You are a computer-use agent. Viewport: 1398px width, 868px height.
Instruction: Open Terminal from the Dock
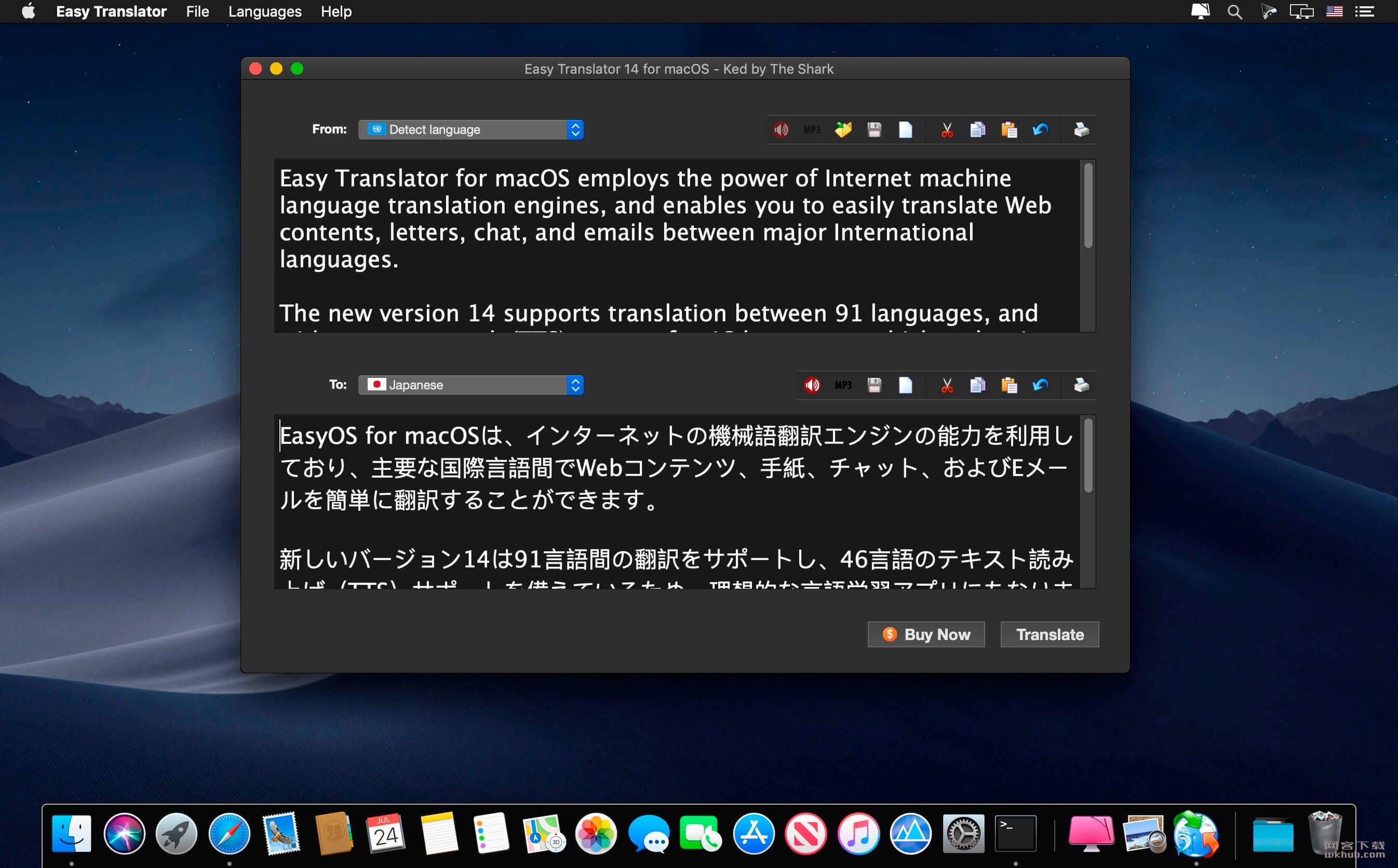pyautogui.click(x=1015, y=834)
